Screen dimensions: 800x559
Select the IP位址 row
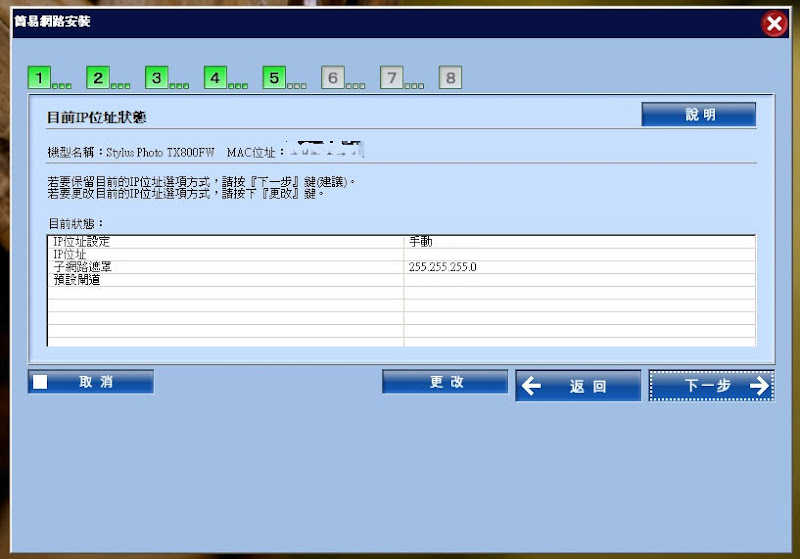click(x=401, y=255)
